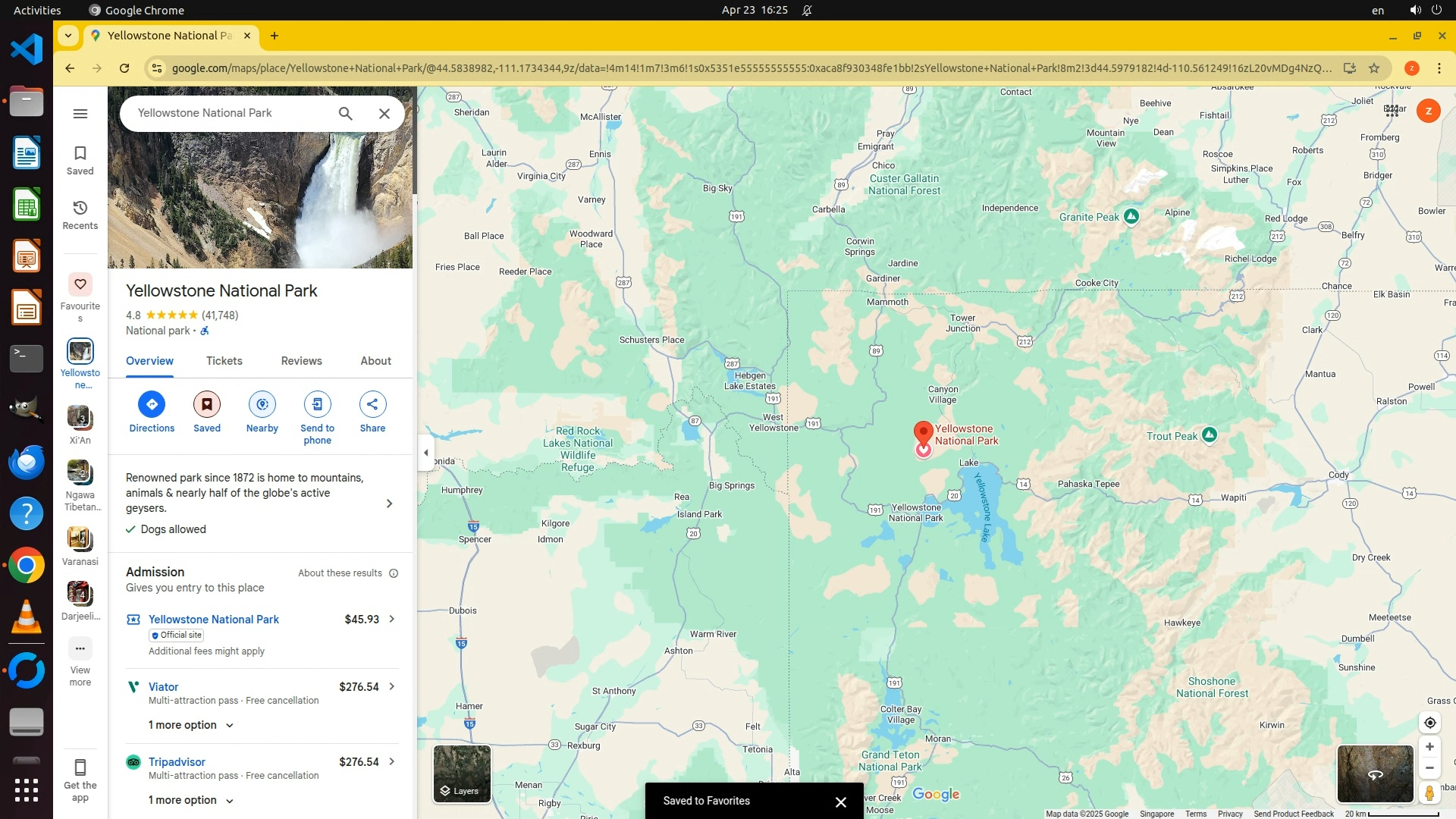
Task: Open Yellowstone National Park official site link
Action: 214,620
